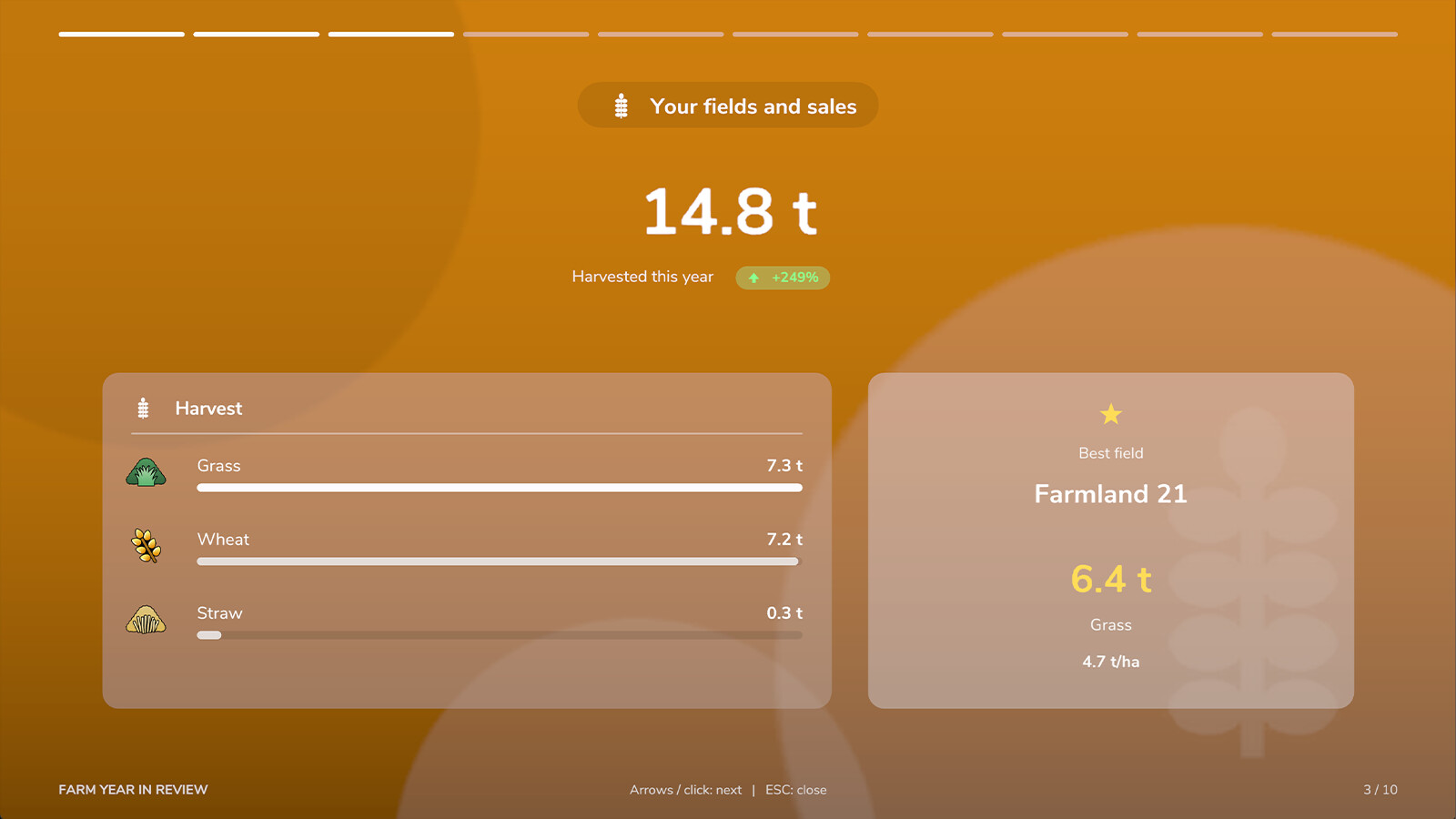Click the Grass crop icon

click(x=146, y=472)
